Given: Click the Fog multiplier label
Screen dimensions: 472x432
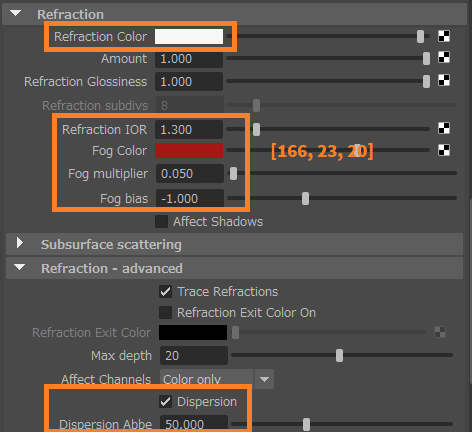Looking at the screenshot, I should 108,174.
